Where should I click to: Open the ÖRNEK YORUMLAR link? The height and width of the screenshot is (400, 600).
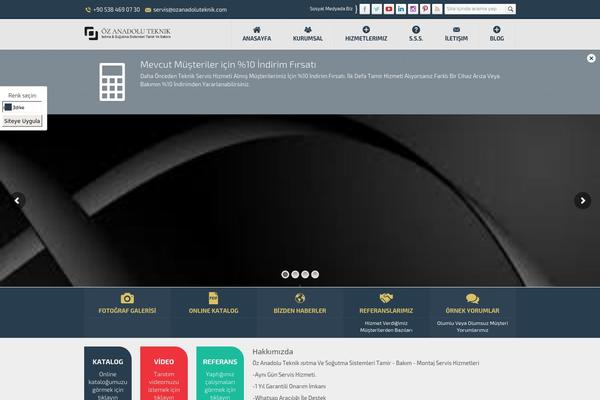pos(473,311)
